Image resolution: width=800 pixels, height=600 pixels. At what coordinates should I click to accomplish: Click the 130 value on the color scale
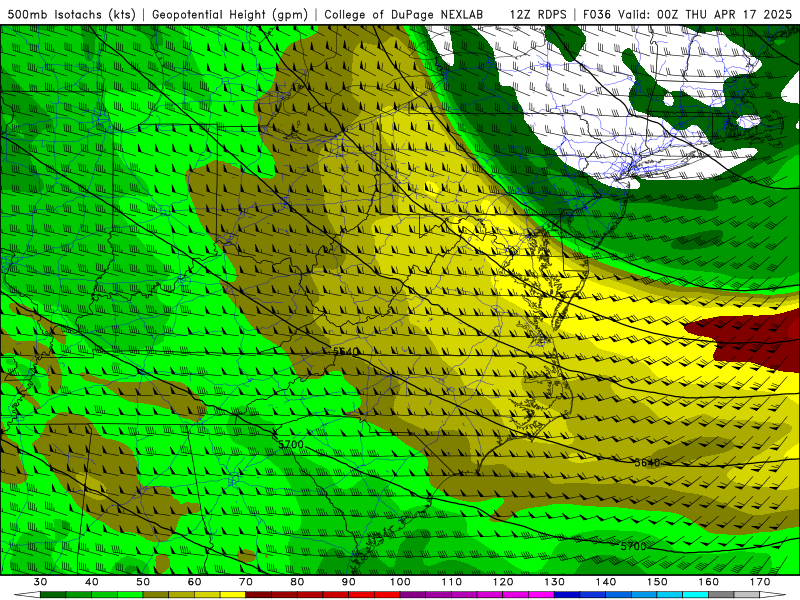[555, 582]
